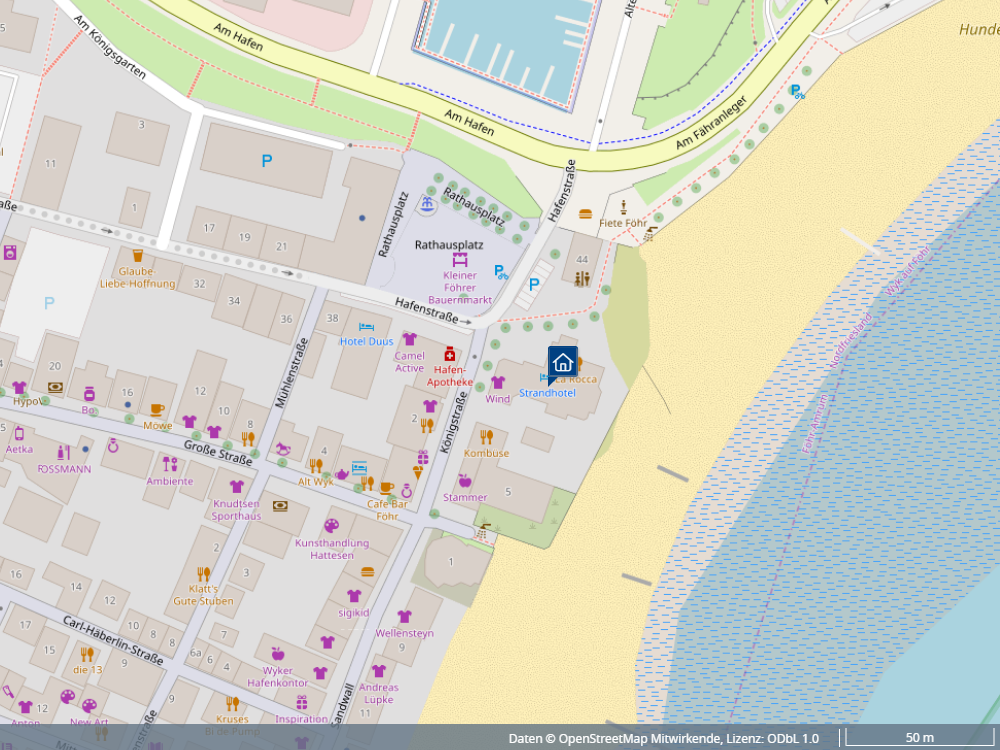
Task: Select the sigikid clothing icon
Action: 354,596
